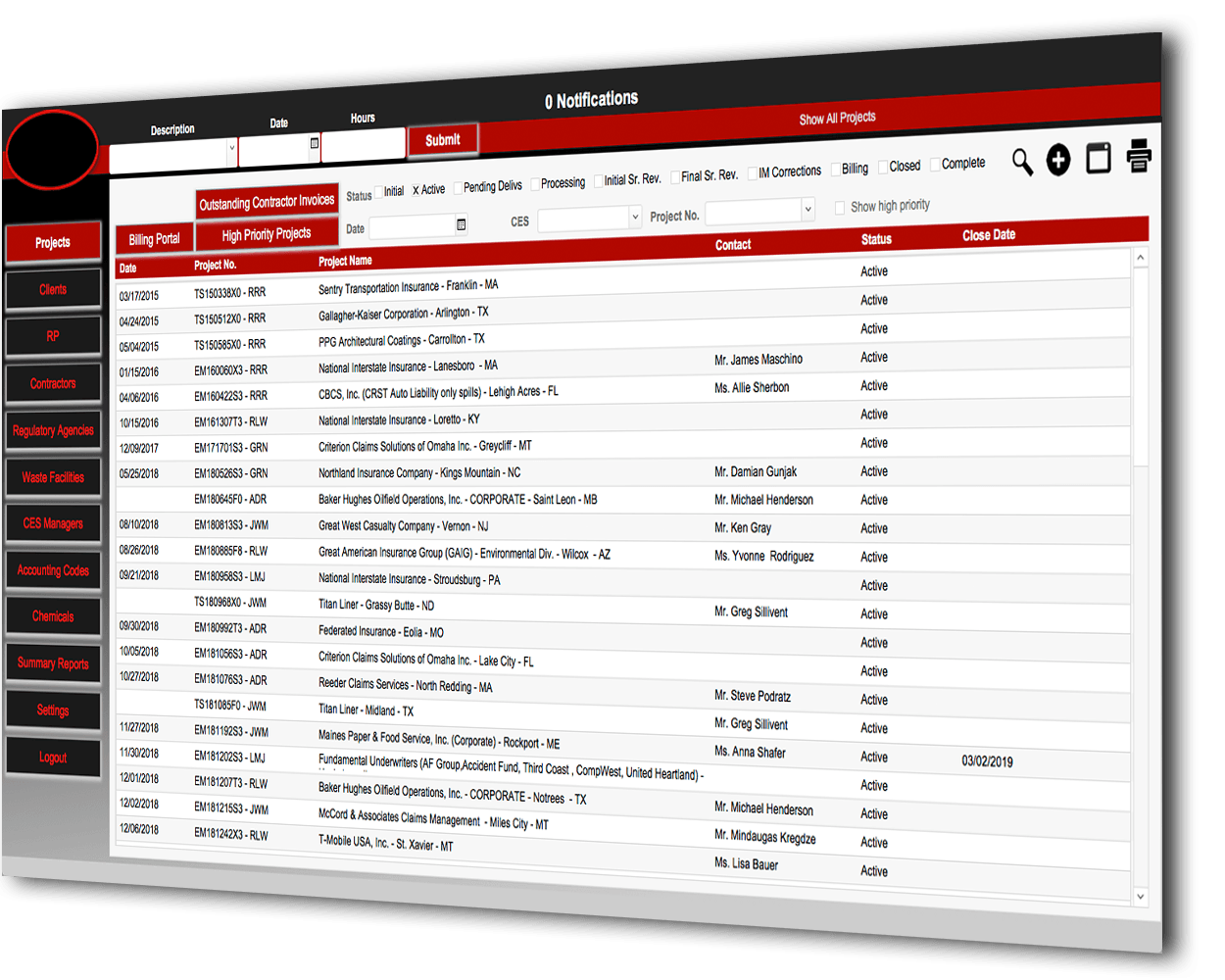Open the Clients sidebar section

point(53,290)
